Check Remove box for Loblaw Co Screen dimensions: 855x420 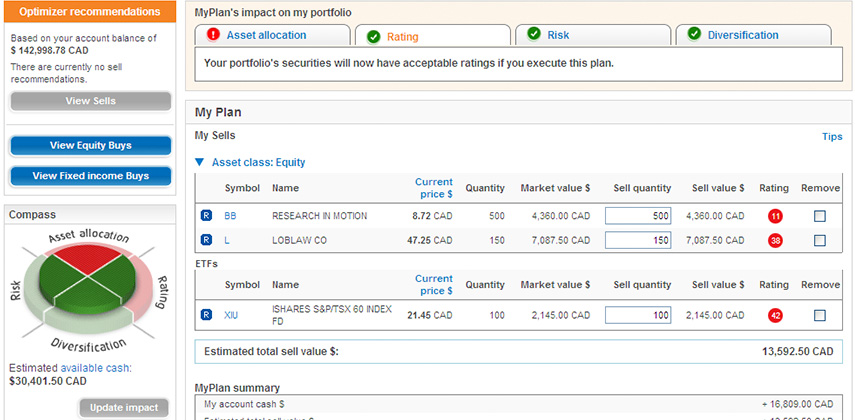pos(820,241)
